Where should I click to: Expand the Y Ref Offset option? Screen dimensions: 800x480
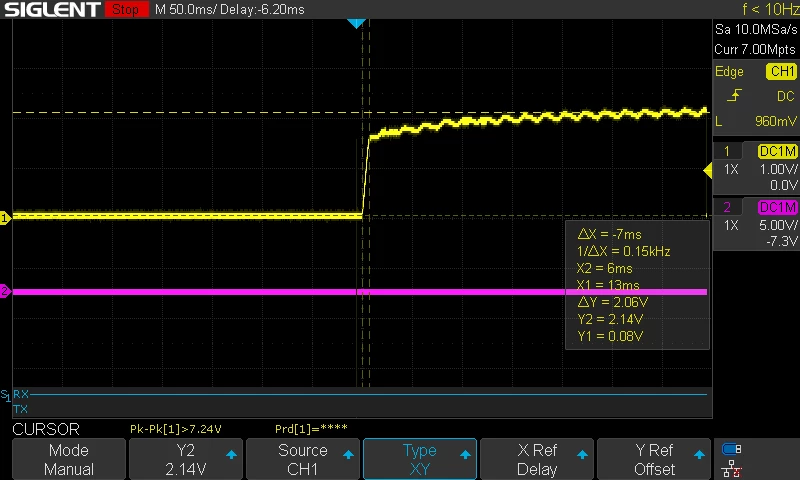coord(654,459)
